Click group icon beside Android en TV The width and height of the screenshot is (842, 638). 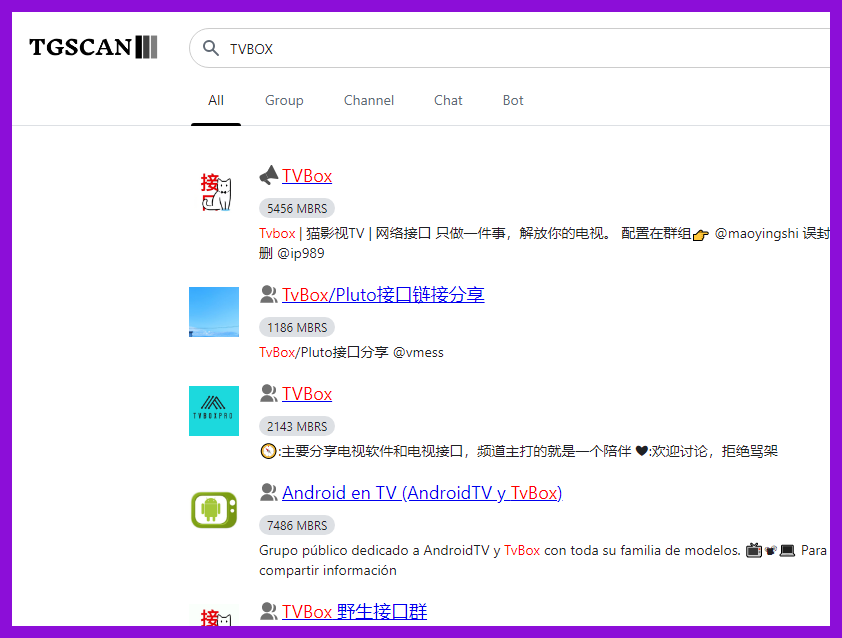(x=268, y=492)
